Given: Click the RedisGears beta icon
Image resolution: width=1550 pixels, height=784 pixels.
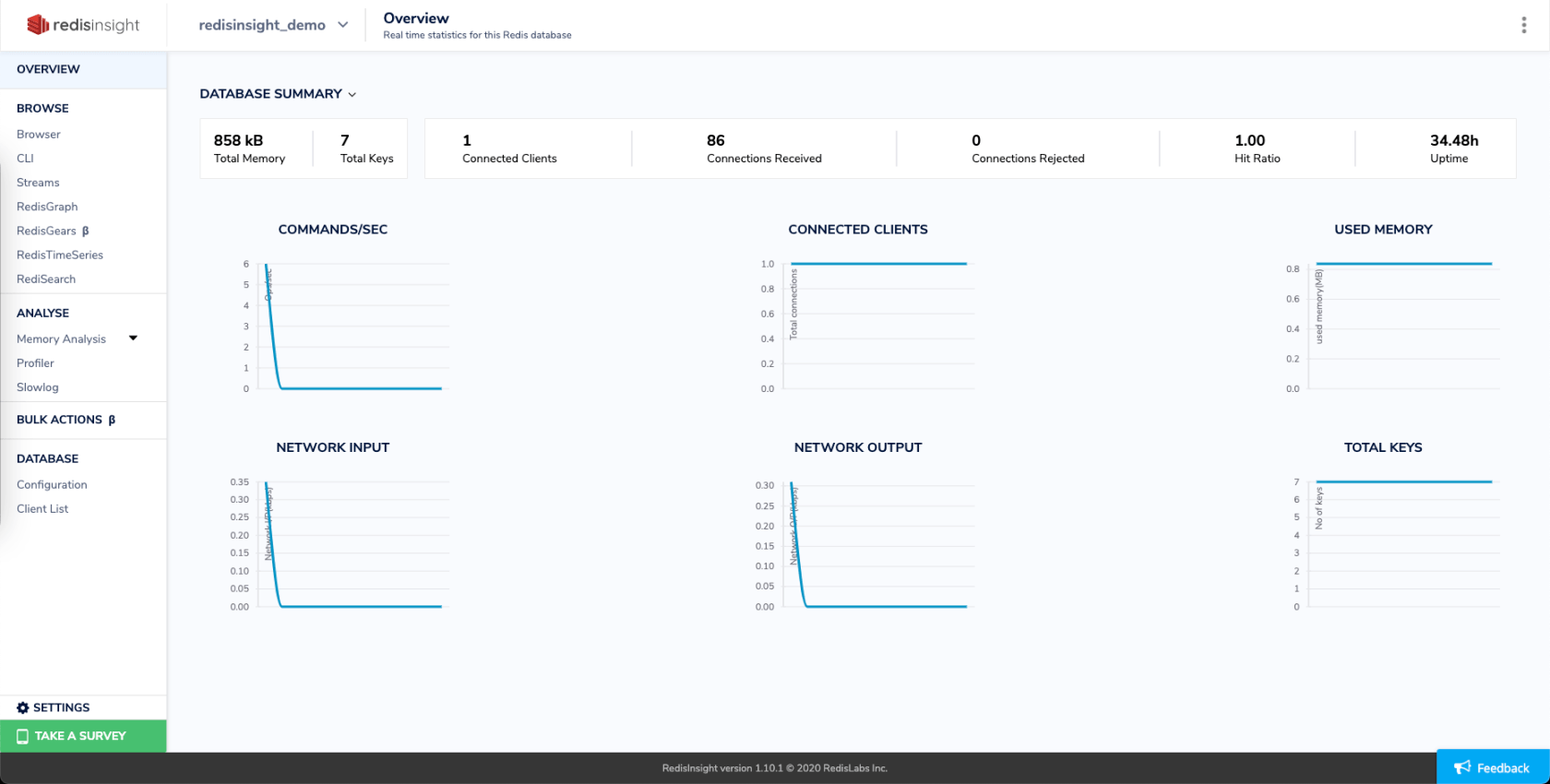Looking at the screenshot, I should [x=86, y=232].
